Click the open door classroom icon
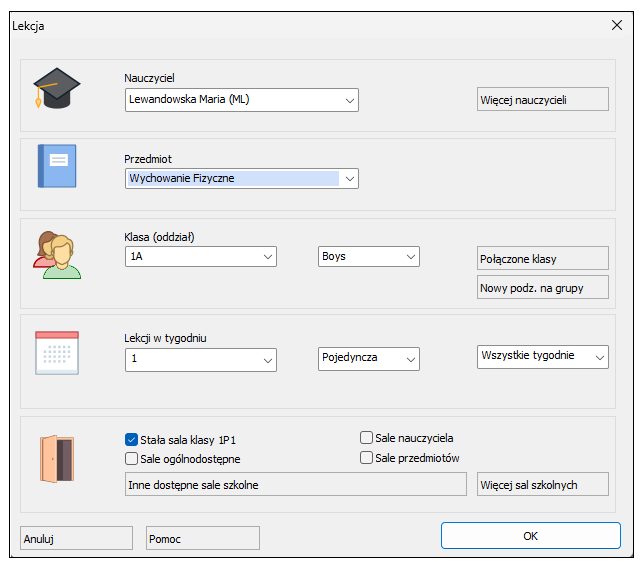Image resolution: width=644 pixels, height=568 pixels. point(57,459)
